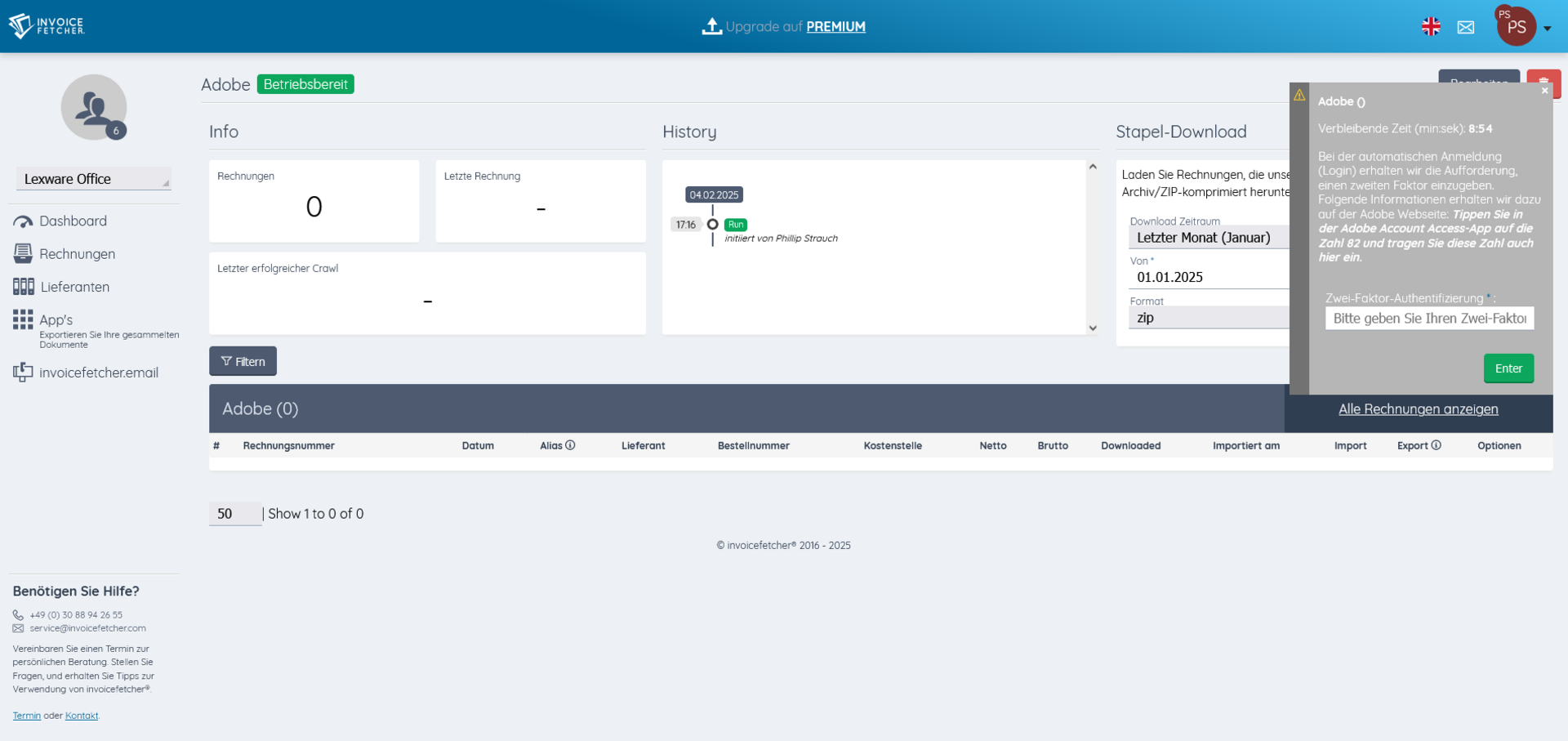
Task: Click the info icon next to Alias
Action: (570, 445)
